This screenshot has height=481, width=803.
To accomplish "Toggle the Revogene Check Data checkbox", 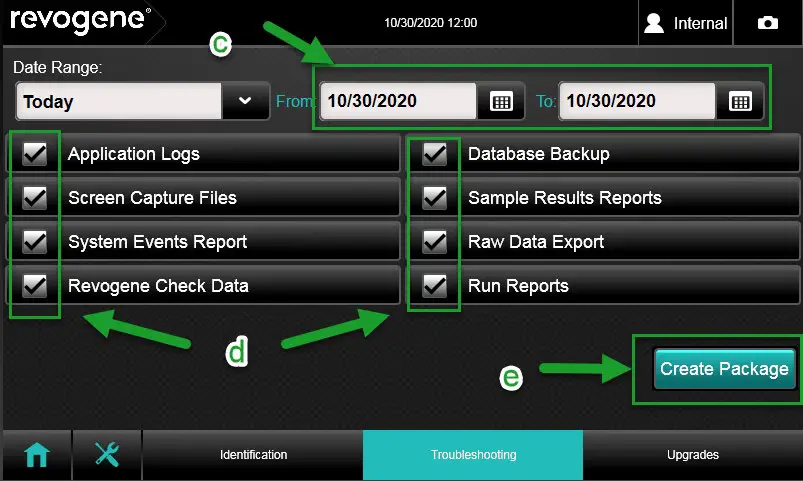I will (x=35, y=286).
